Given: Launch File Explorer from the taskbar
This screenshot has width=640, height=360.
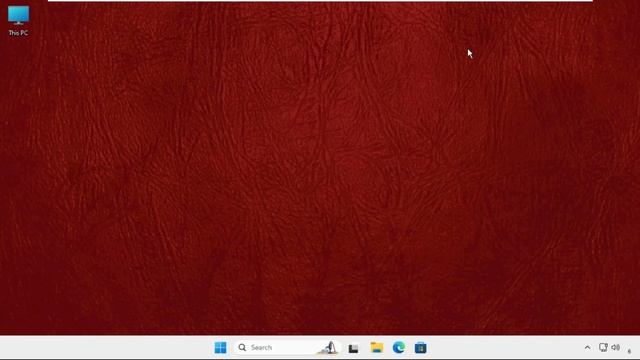Looking at the screenshot, I should click(x=376, y=348).
